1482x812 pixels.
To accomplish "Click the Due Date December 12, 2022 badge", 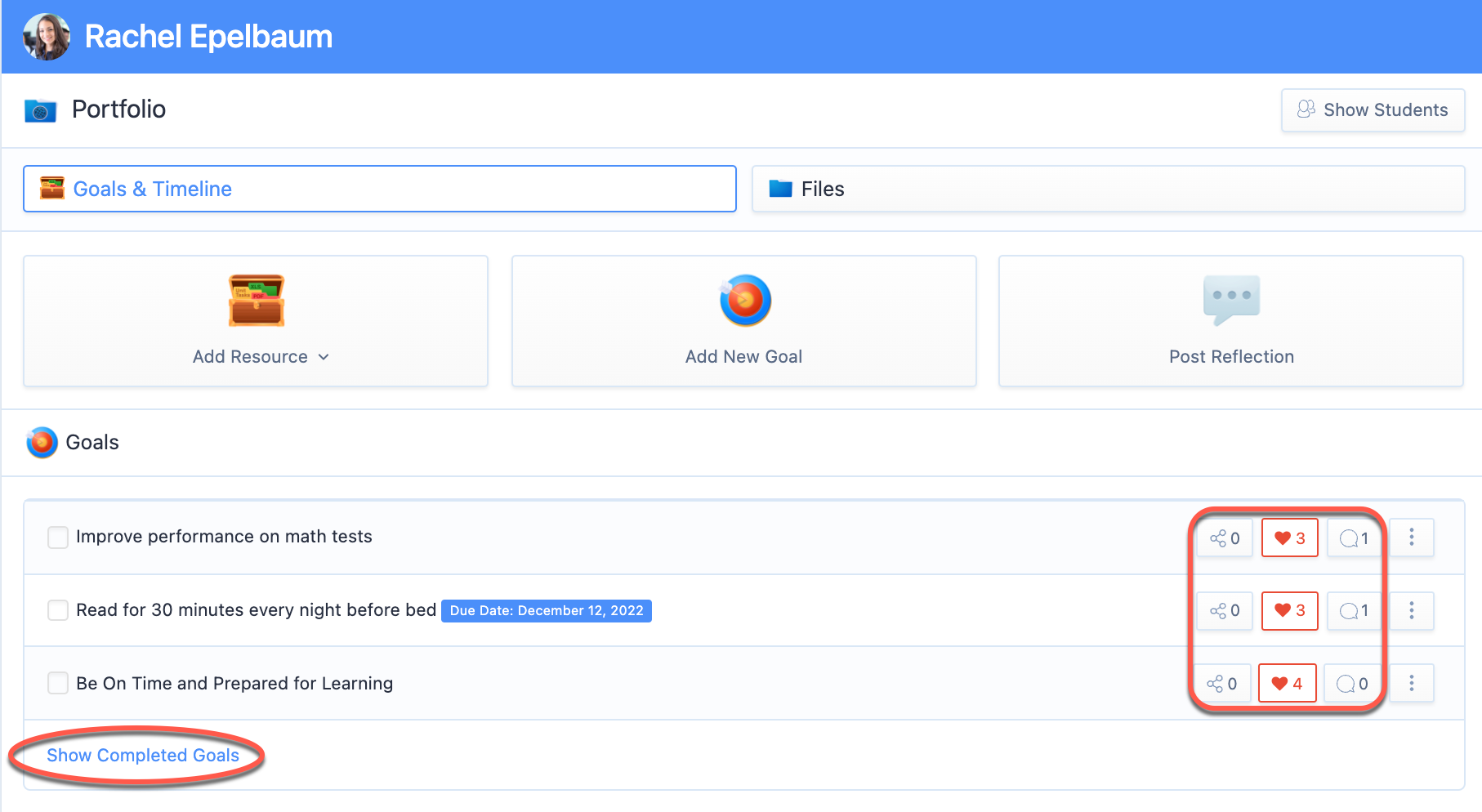I will click(x=547, y=611).
